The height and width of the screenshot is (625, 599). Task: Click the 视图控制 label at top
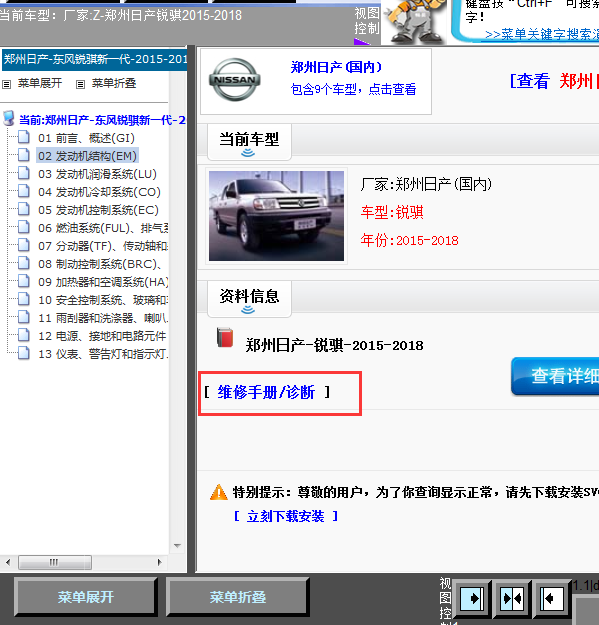(367, 21)
